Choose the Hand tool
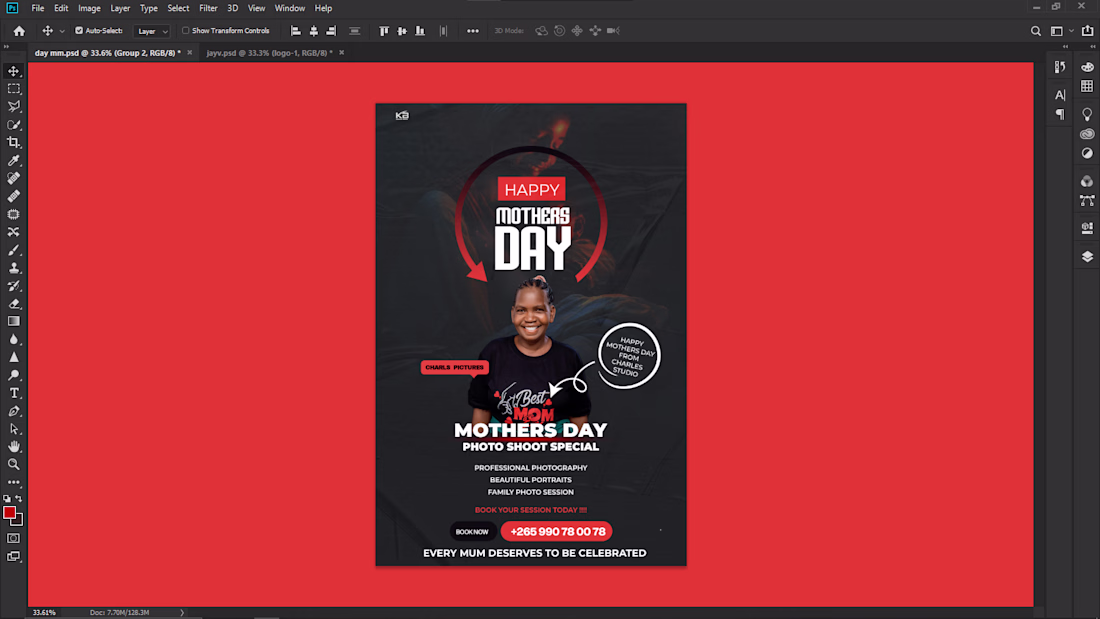The image size is (1100, 619). [x=13, y=446]
